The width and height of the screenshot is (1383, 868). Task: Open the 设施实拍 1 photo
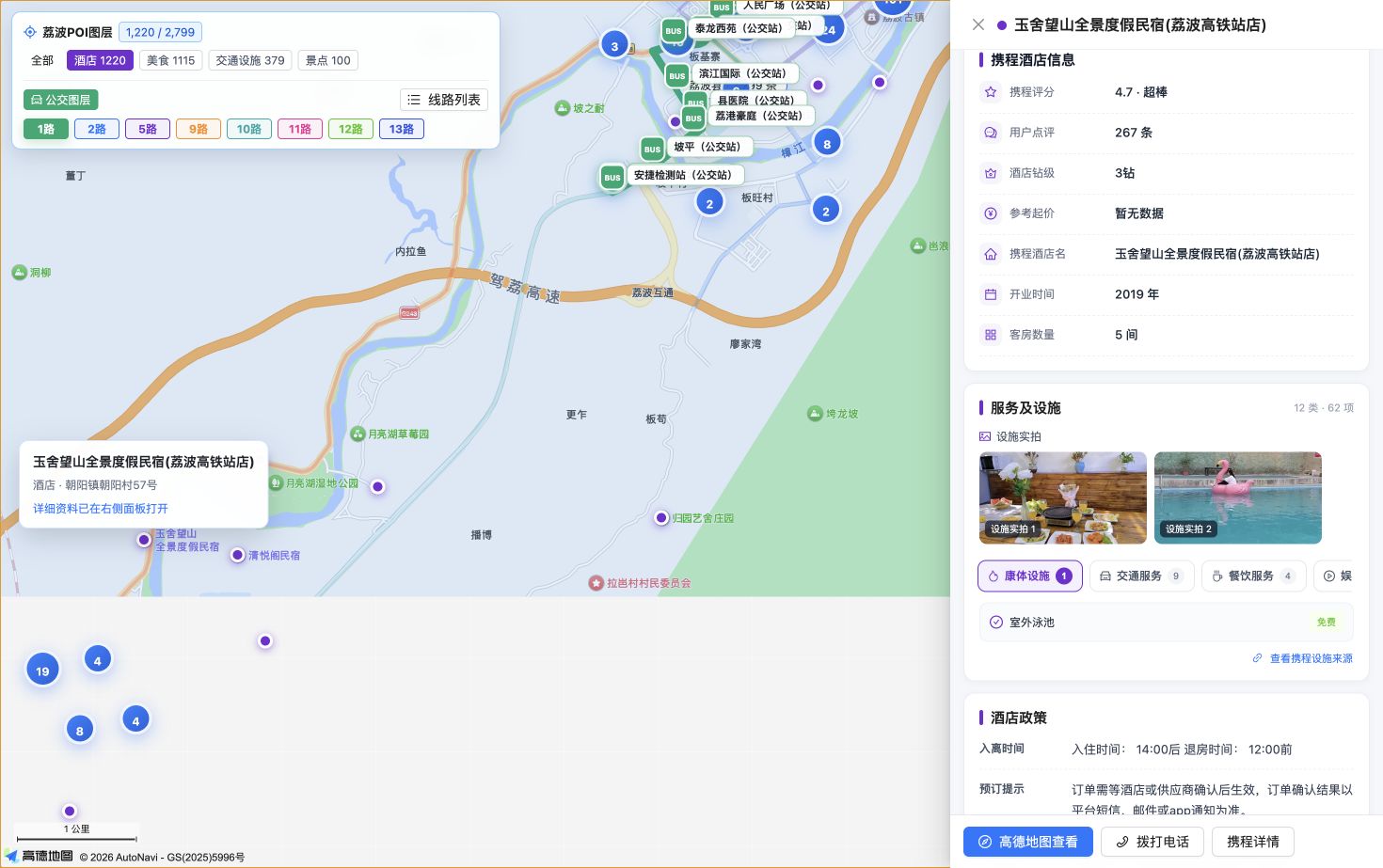(1063, 497)
